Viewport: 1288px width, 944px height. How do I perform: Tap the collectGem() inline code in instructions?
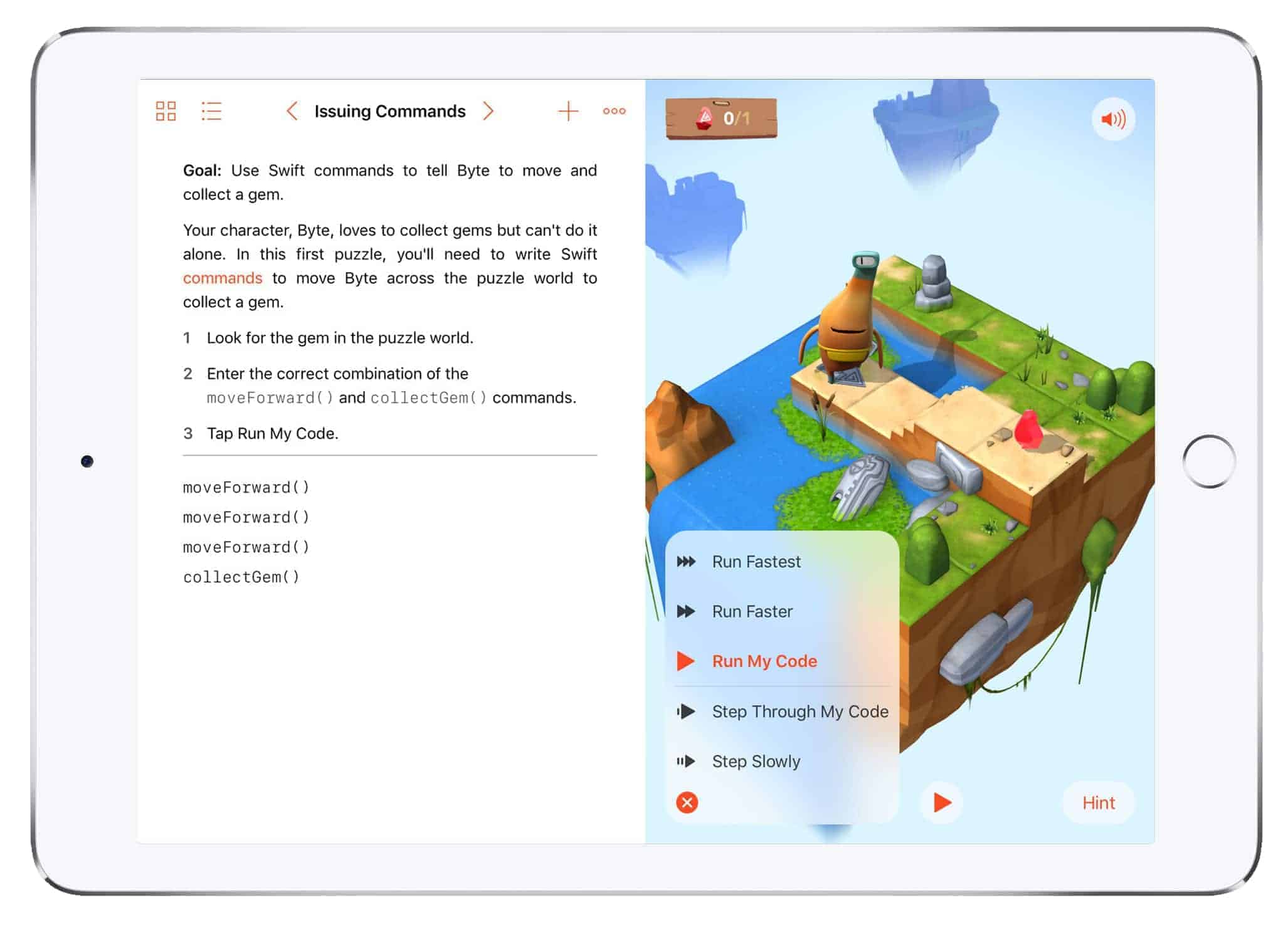[x=429, y=397]
